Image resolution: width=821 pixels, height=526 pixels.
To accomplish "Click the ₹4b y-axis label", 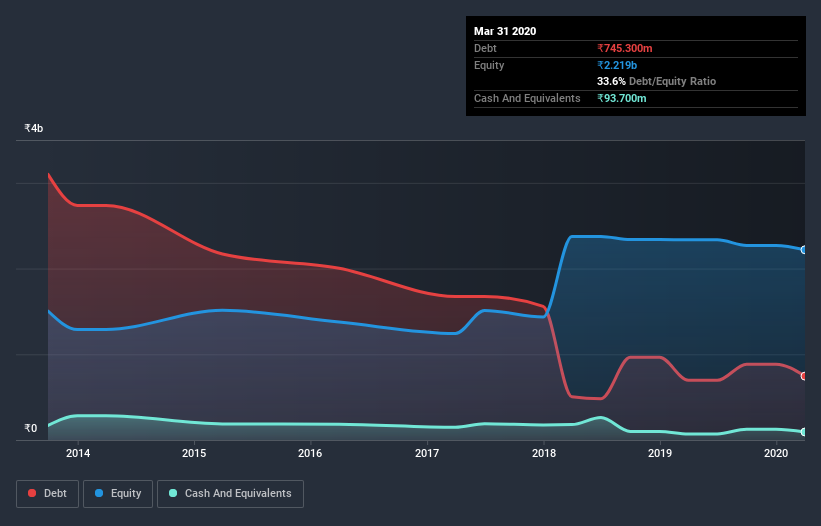I will pyautogui.click(x=34, y=128).
